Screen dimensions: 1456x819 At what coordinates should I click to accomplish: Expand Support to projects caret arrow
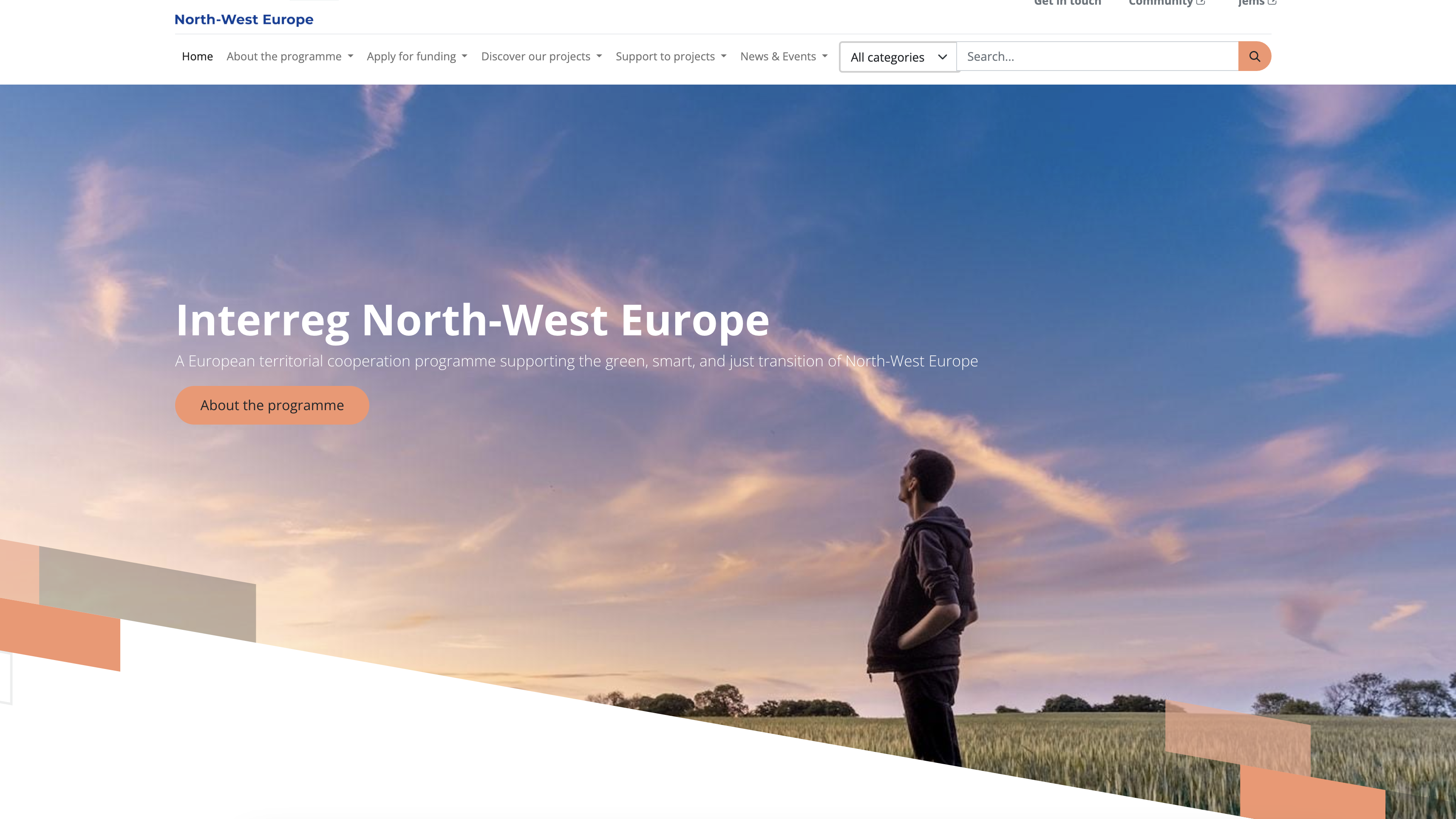point(723,56)
